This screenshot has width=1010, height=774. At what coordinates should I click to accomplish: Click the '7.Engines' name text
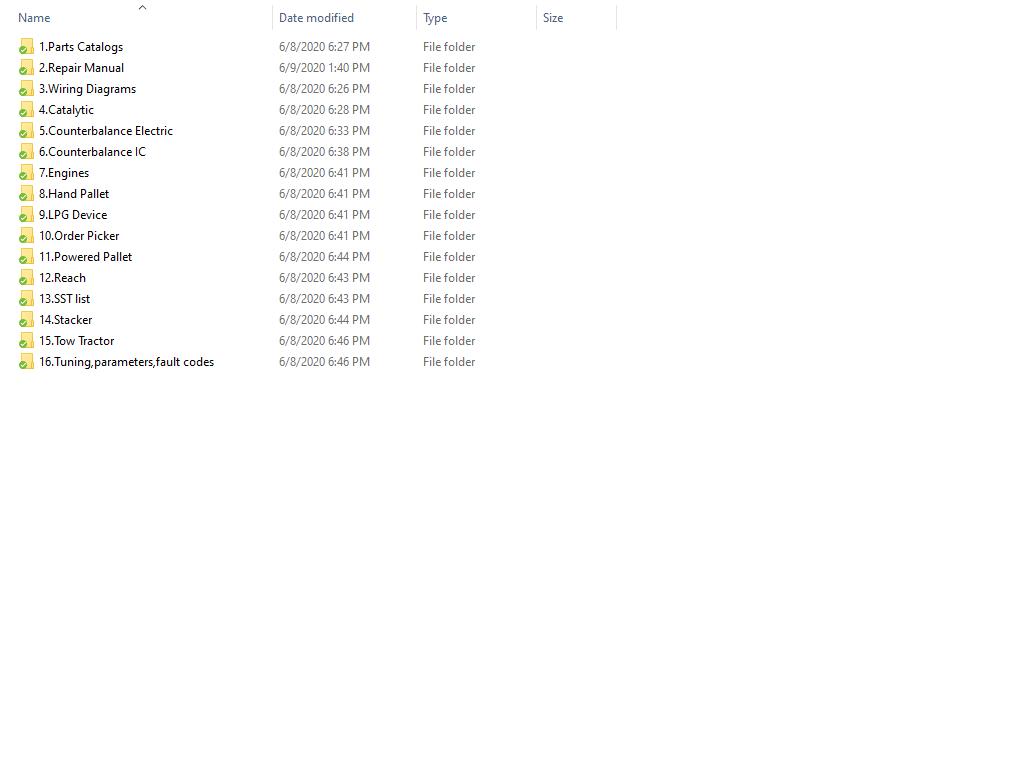coord(64,173)
